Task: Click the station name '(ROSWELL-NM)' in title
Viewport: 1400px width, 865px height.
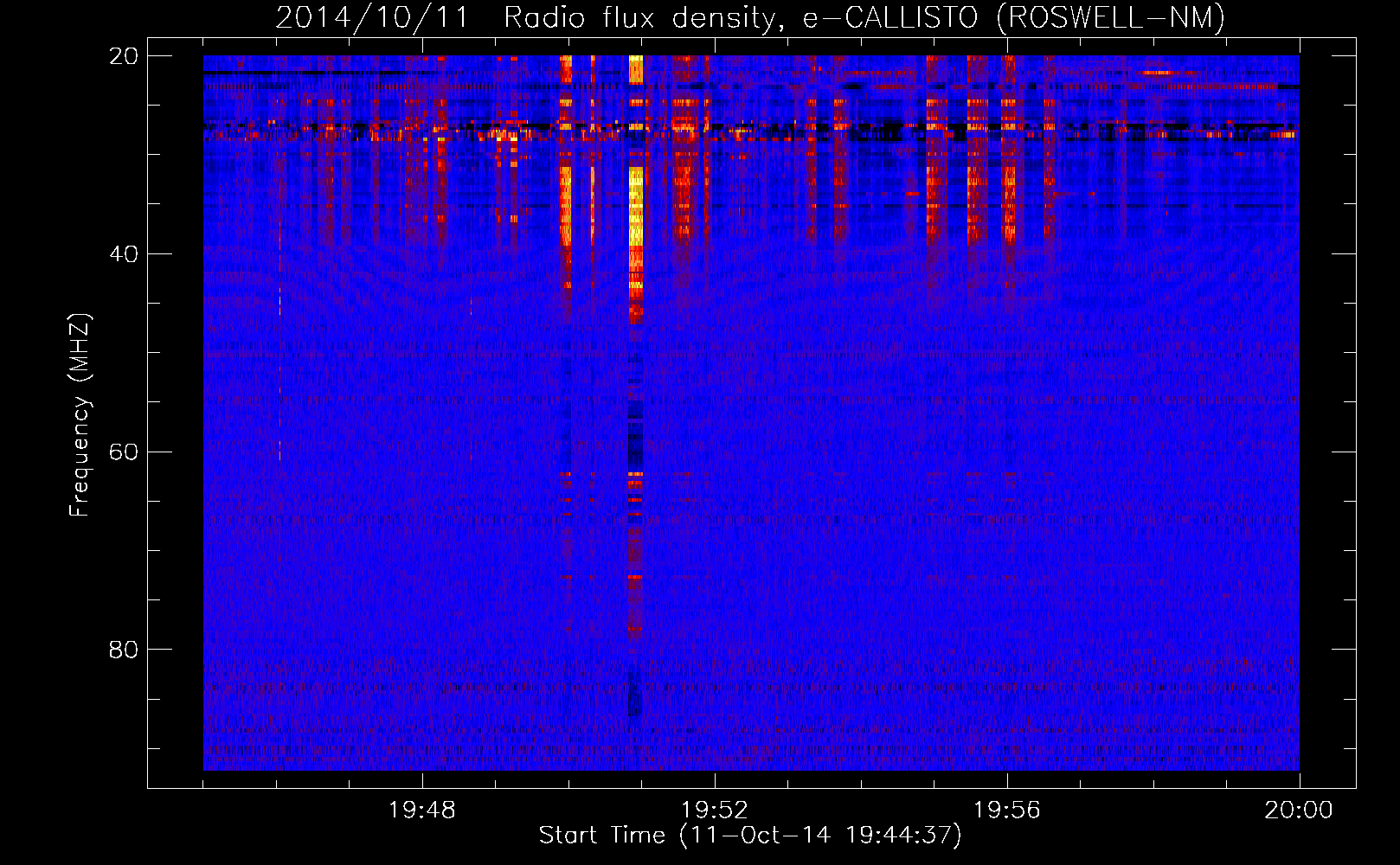Action: (x=1111, y=18)
